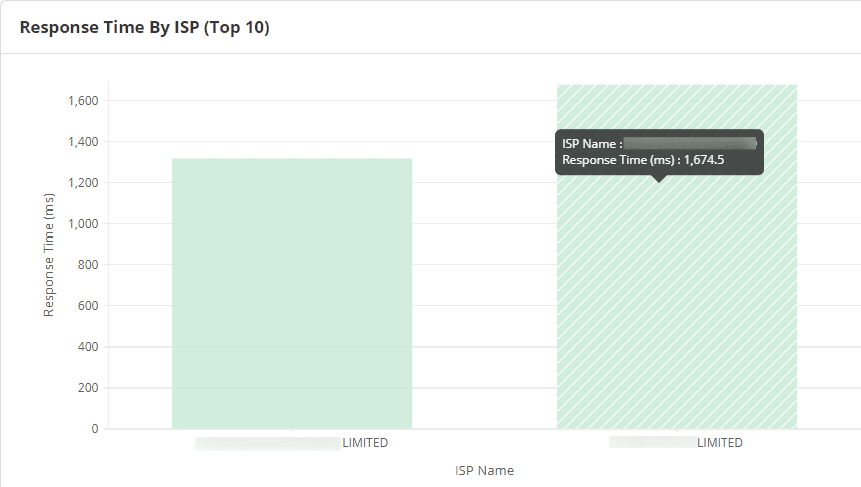The image size is (861, 487).
Task: Click the 1,200 y-axis tick label
Action: [x=82, y=183]
